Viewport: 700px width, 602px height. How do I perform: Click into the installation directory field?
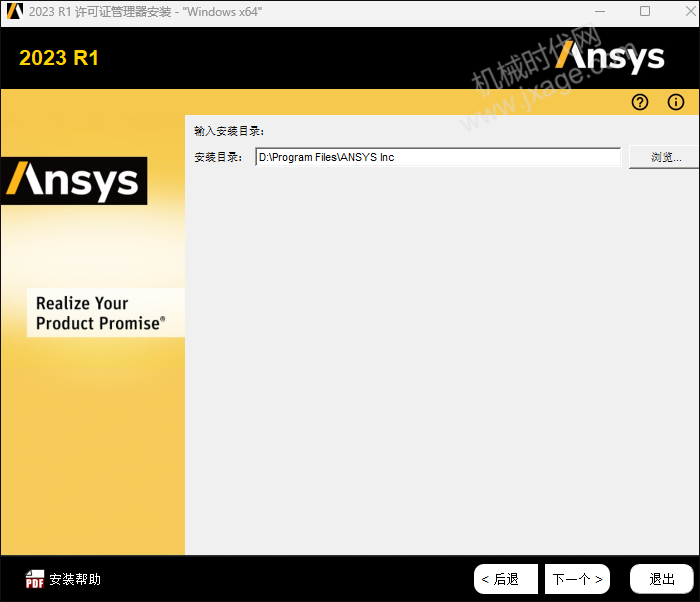pyautogui.click(x=438, y=157)
